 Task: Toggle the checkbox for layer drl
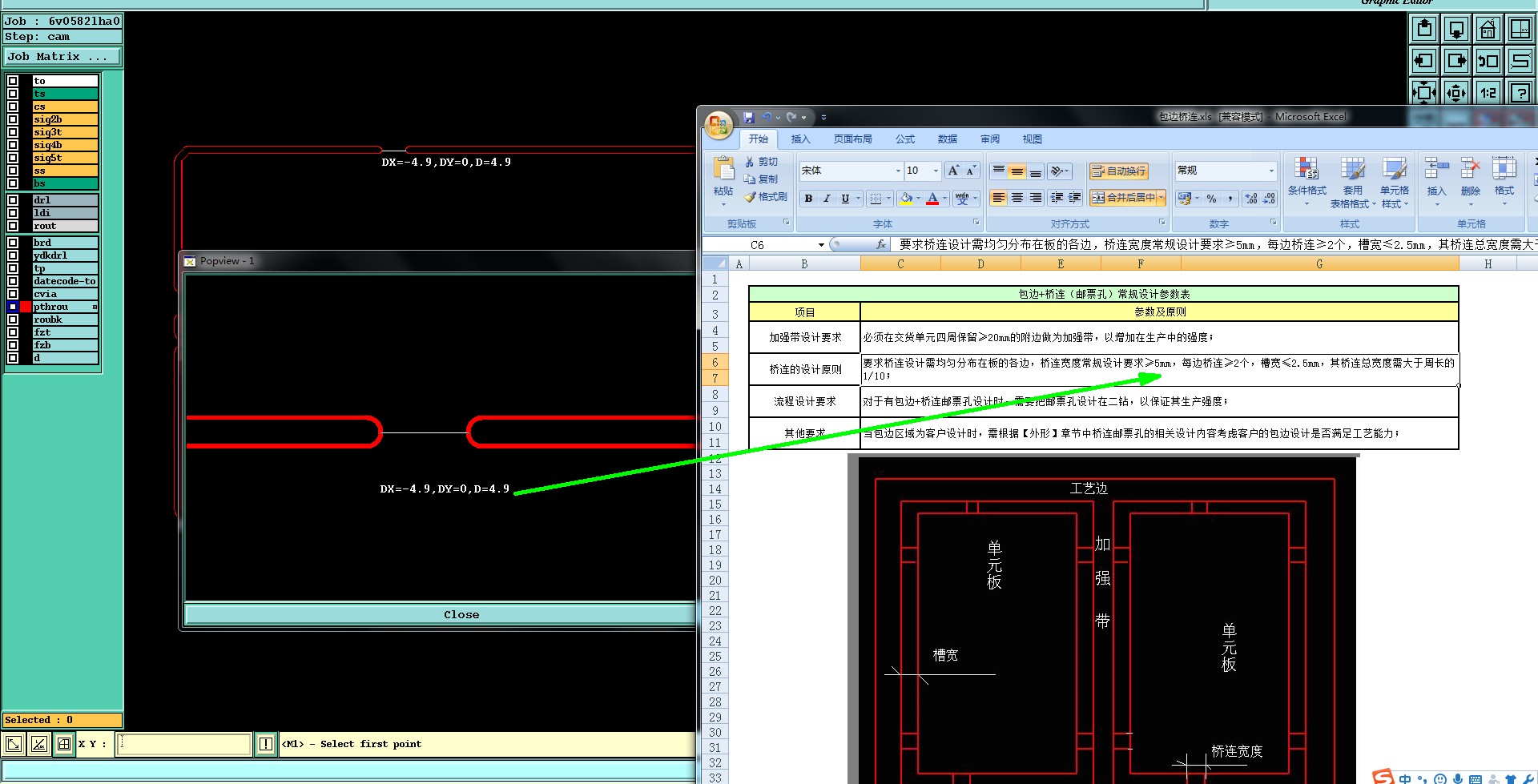[x=13, y=200]
